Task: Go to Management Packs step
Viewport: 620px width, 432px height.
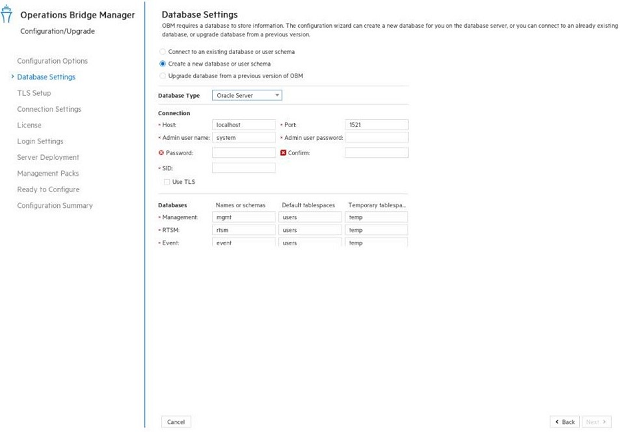Action: point(48,174)
